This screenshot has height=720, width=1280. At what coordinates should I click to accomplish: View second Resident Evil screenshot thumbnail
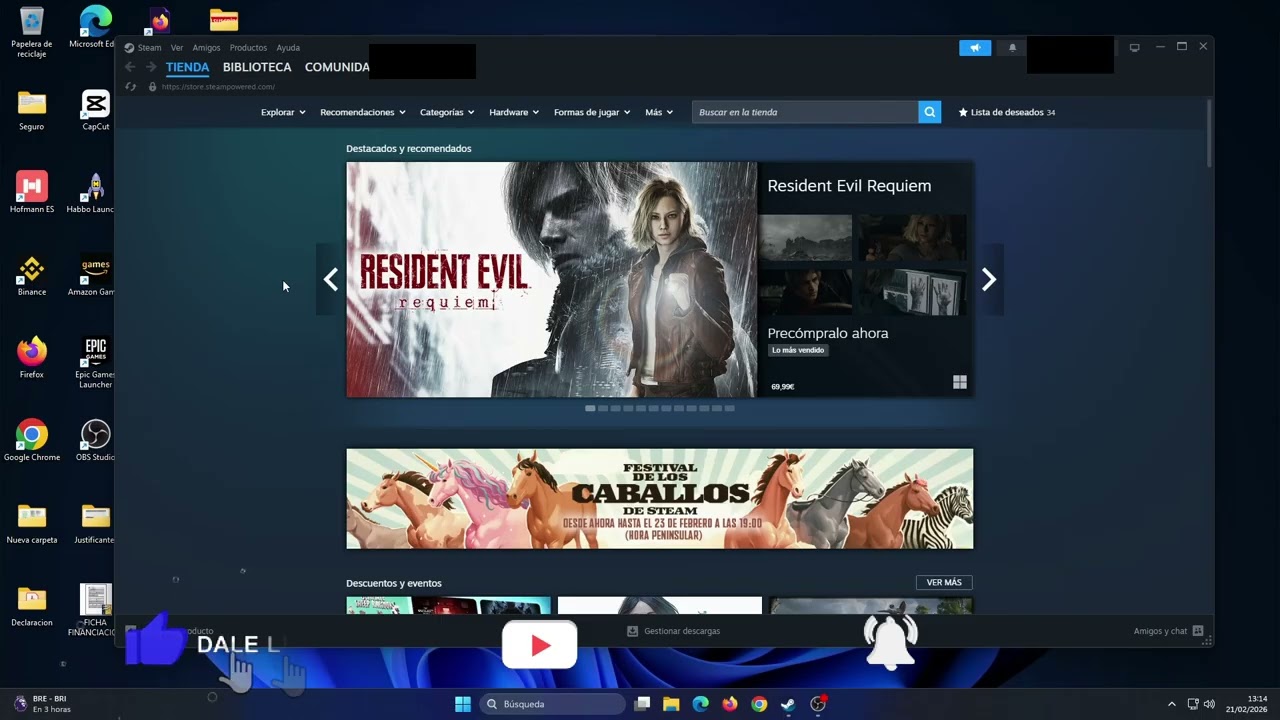pyautogui.click(x=913, y=237)
